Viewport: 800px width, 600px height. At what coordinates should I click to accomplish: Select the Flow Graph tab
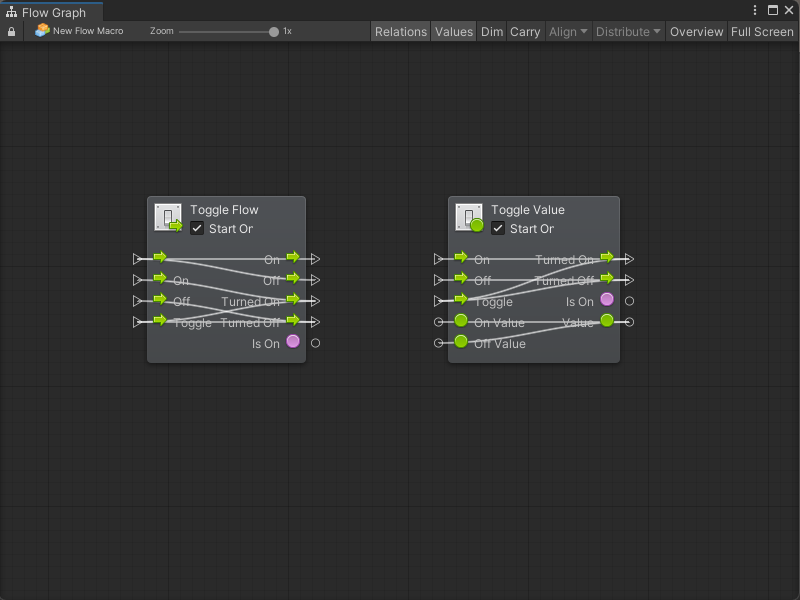point(52,13)
